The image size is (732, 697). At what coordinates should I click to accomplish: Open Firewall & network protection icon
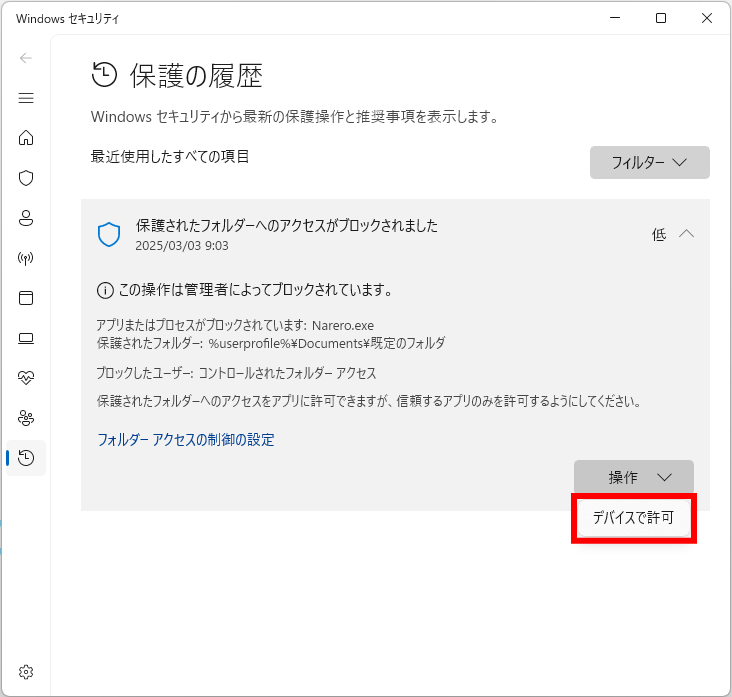click(26, 258)
